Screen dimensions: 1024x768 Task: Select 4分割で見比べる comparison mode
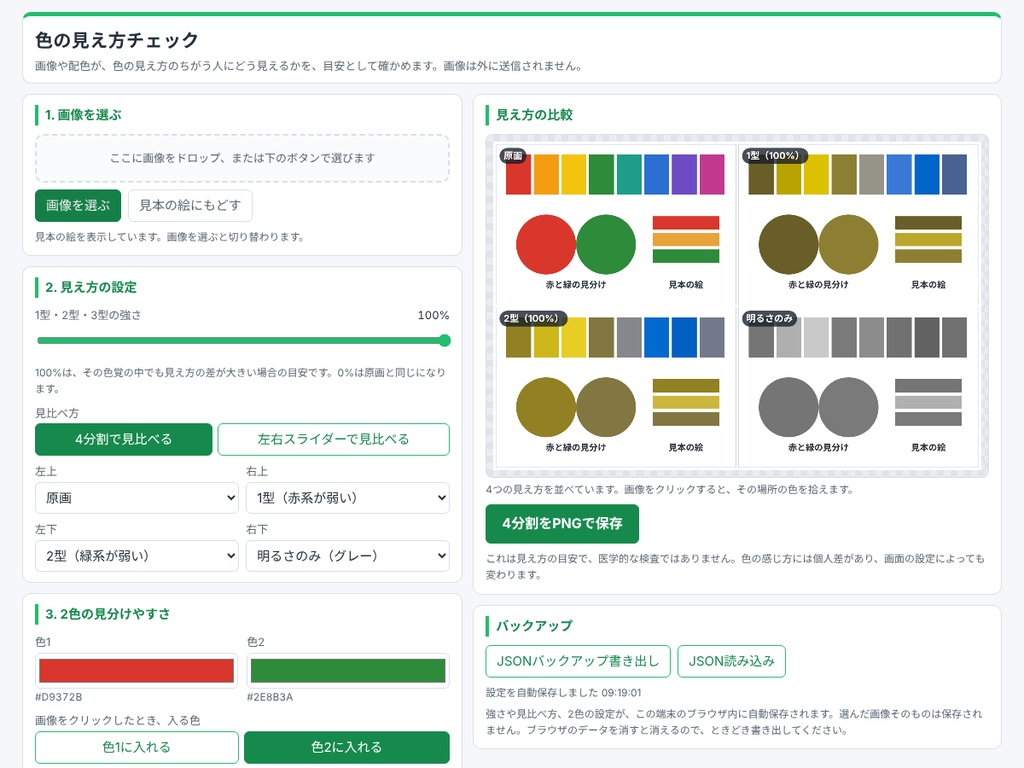(123, 440)
